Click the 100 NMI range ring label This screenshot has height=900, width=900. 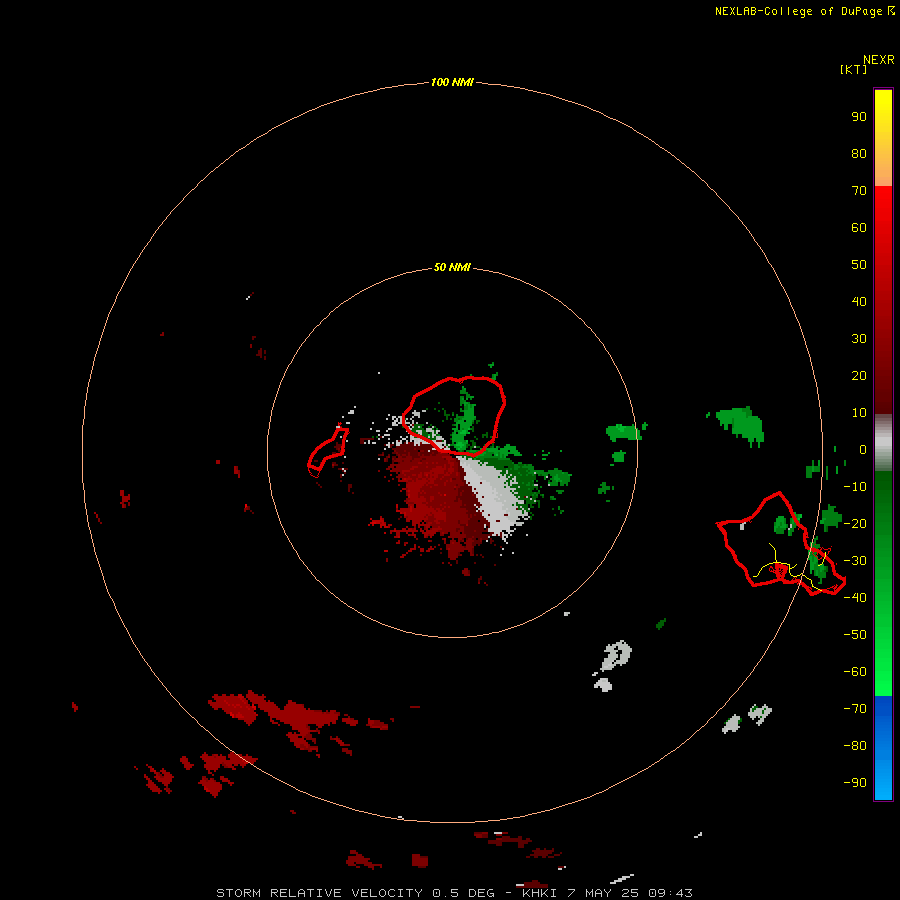coord(452,82)
